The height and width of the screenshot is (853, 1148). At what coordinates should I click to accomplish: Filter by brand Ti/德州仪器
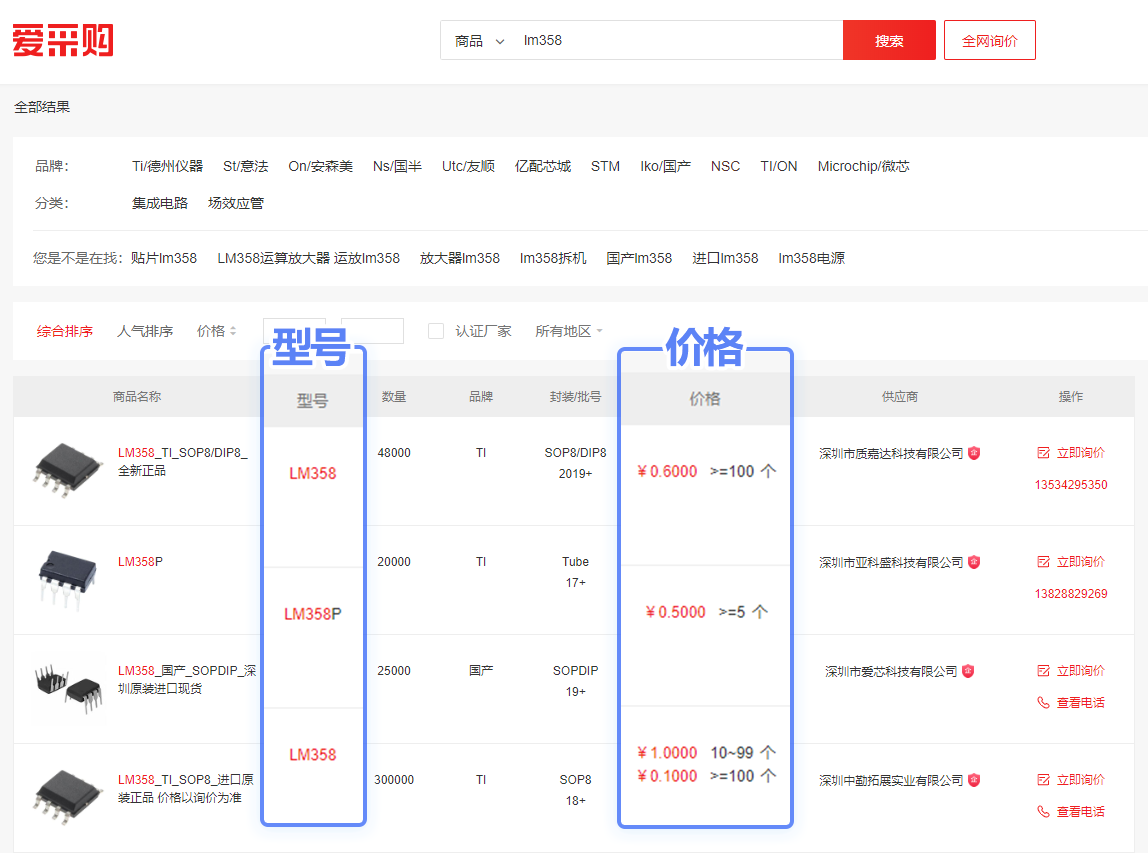(x=167, y=166)
